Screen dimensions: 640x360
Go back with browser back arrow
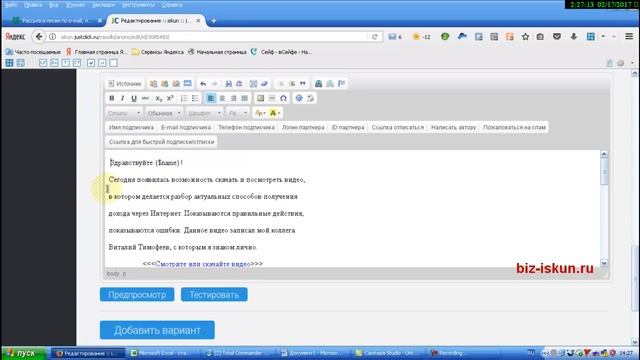tap(39, 37)
